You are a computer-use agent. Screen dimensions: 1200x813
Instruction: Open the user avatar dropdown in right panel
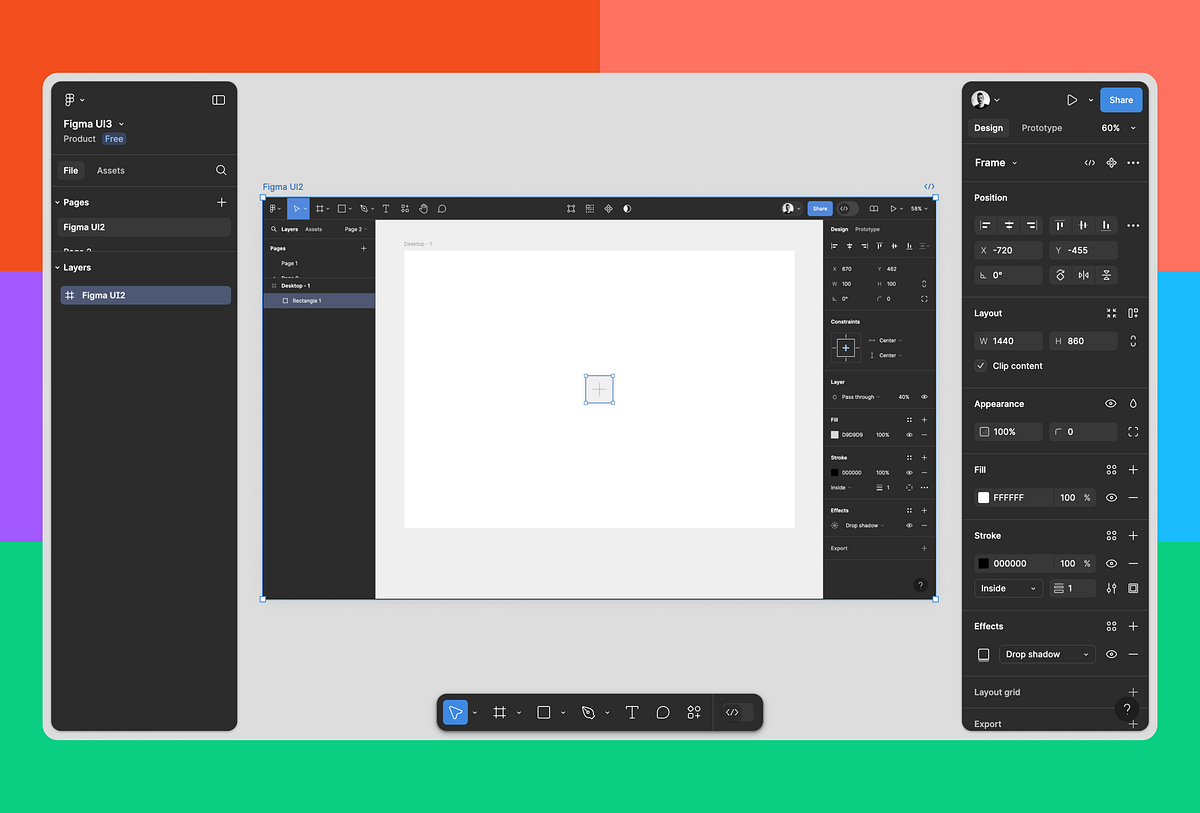pos(986,100)
